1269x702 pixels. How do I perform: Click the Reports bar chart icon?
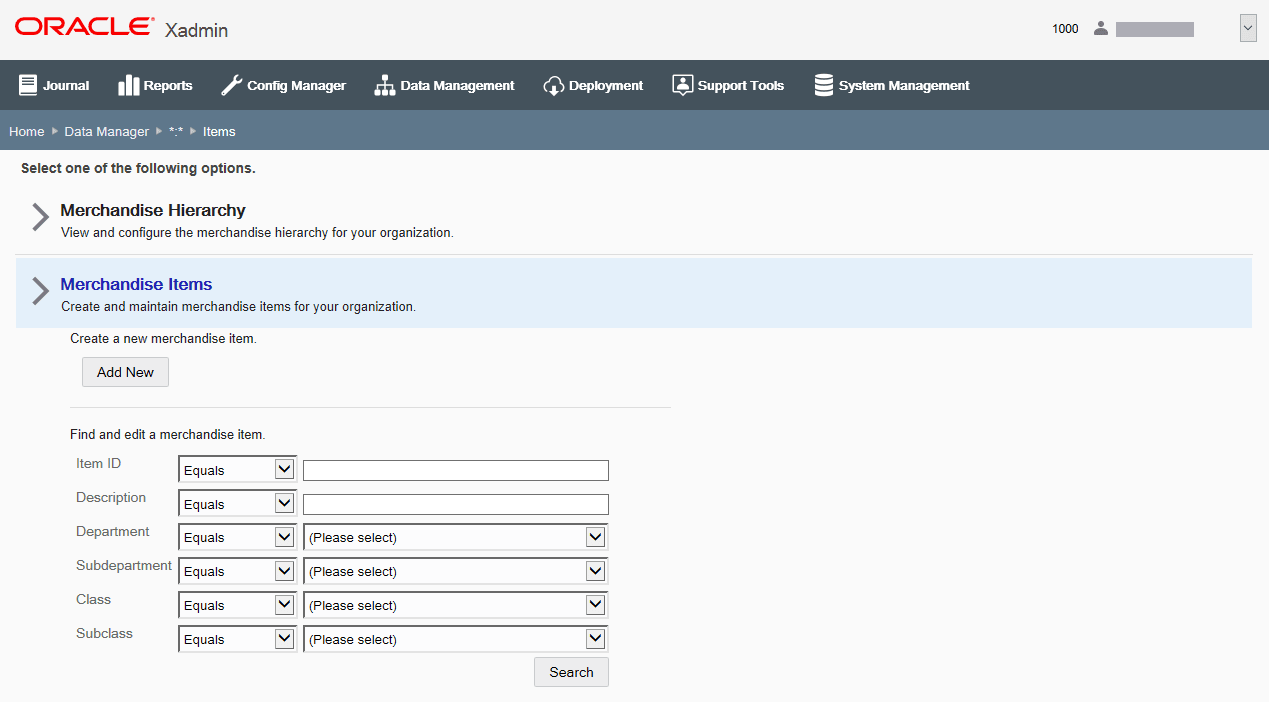pos(128,85)
